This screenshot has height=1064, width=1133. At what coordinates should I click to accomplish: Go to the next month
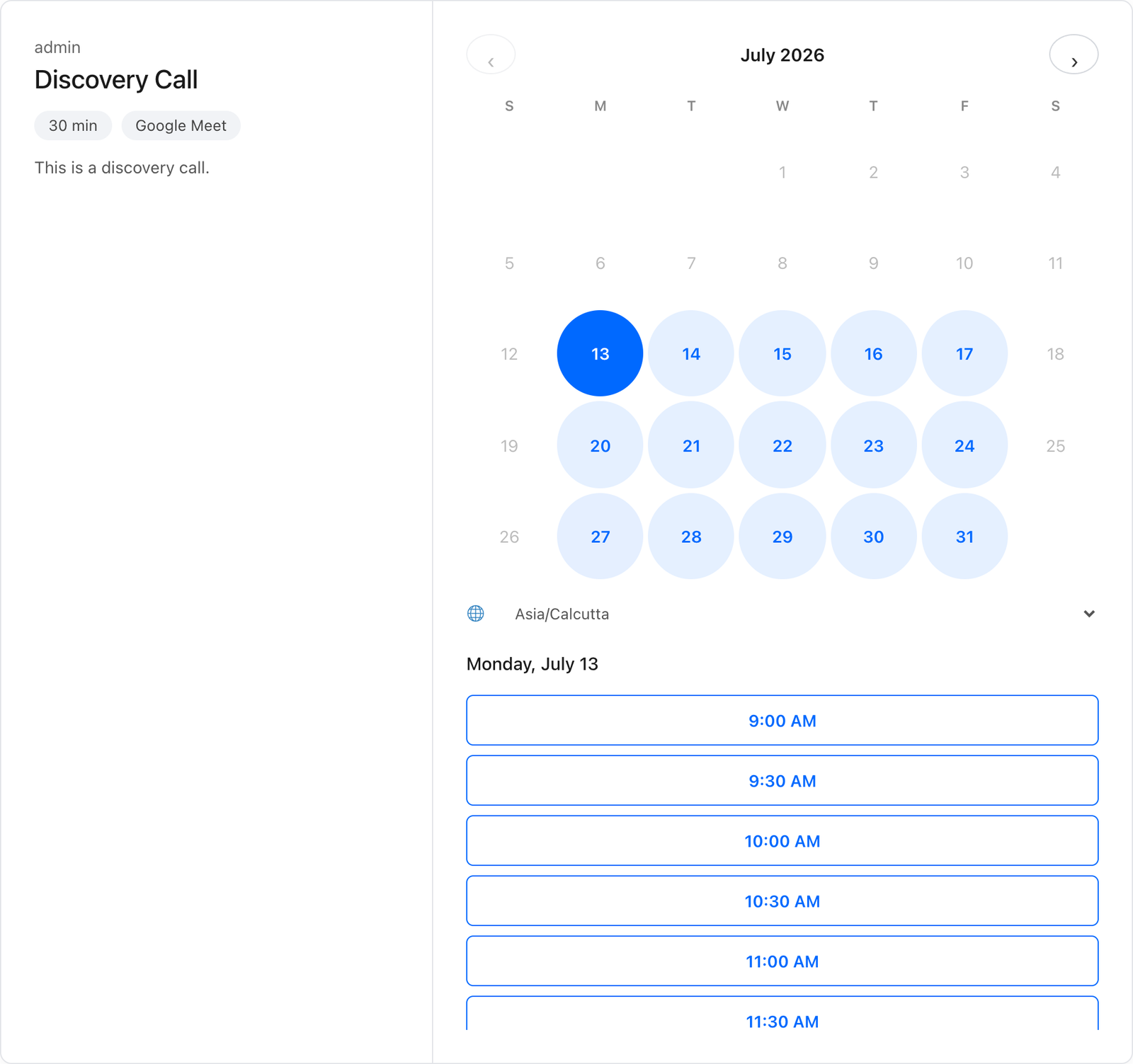click(x=1074, y=55)
